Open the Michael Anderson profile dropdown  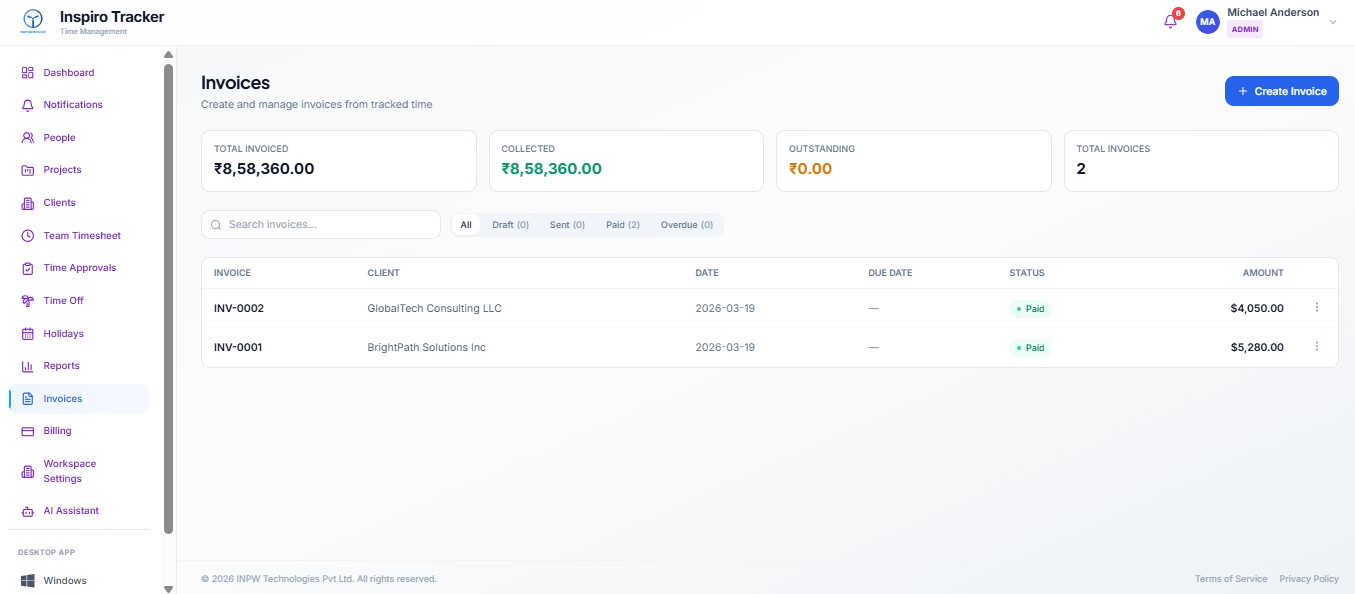1270,20
